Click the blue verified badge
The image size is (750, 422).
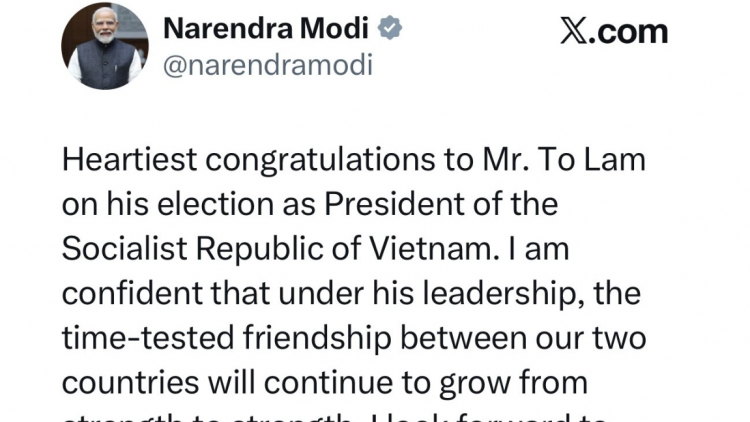[390, 30]
